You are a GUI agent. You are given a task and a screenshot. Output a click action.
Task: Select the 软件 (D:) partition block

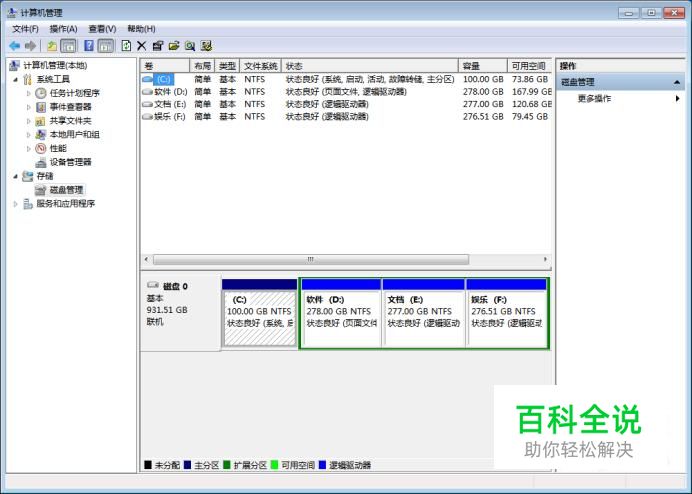(x=341, y=313)
